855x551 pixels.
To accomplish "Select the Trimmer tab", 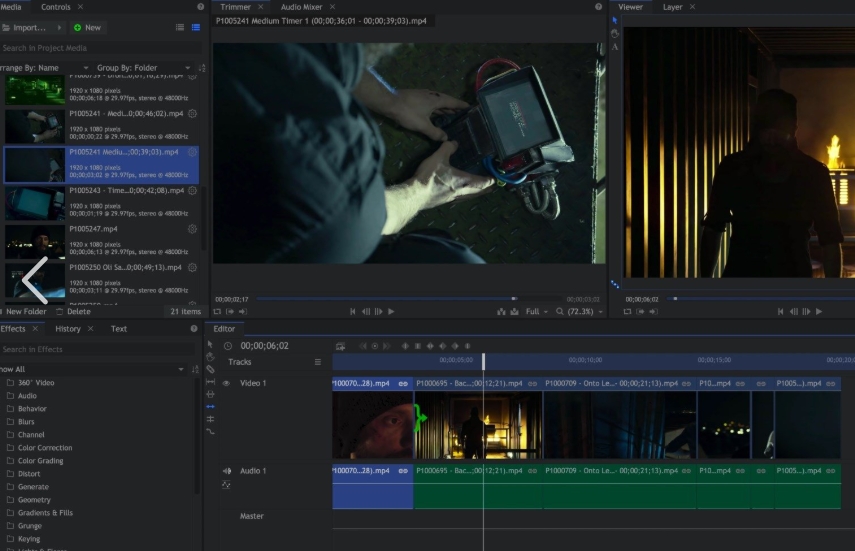I will [x=235, y=7].
